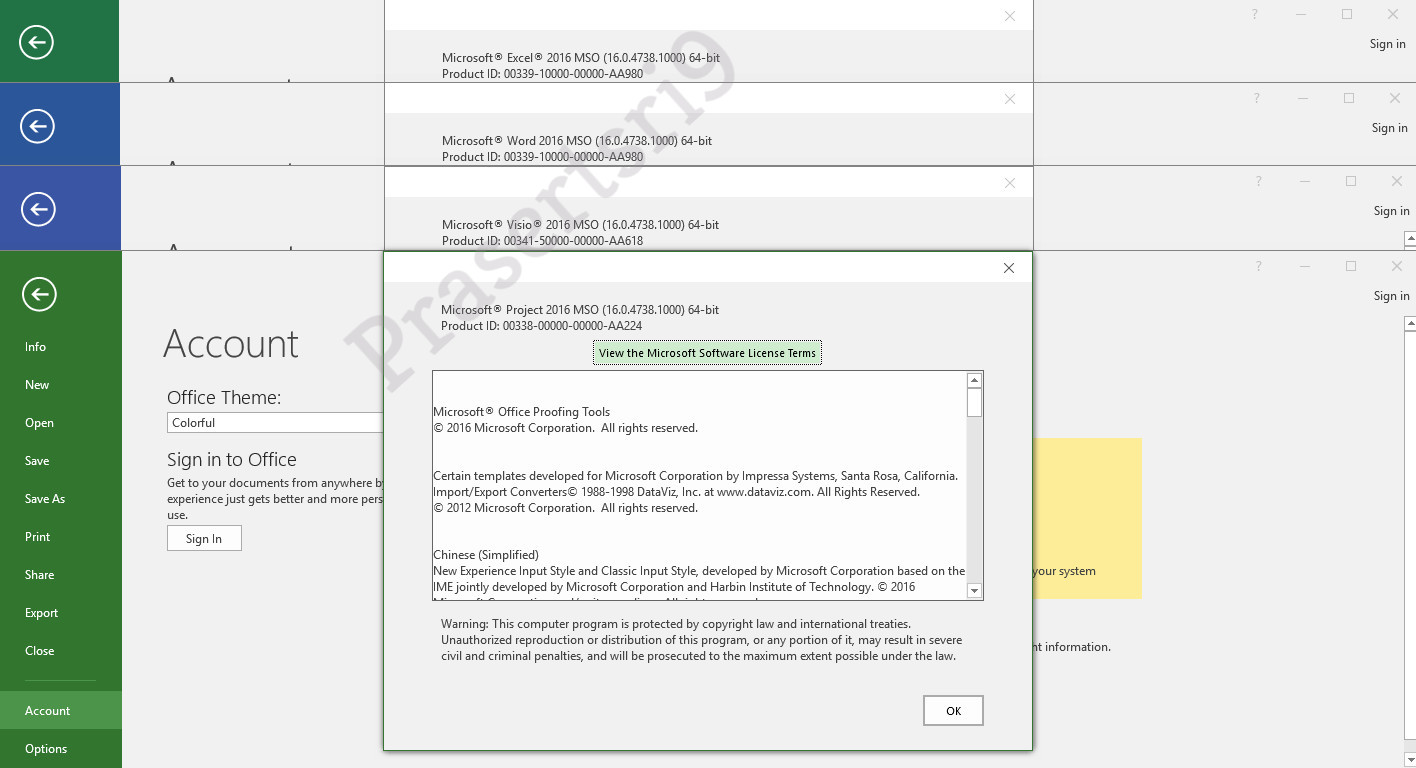
Task: Open Options from the sidebar
Action: coord(60,749)
